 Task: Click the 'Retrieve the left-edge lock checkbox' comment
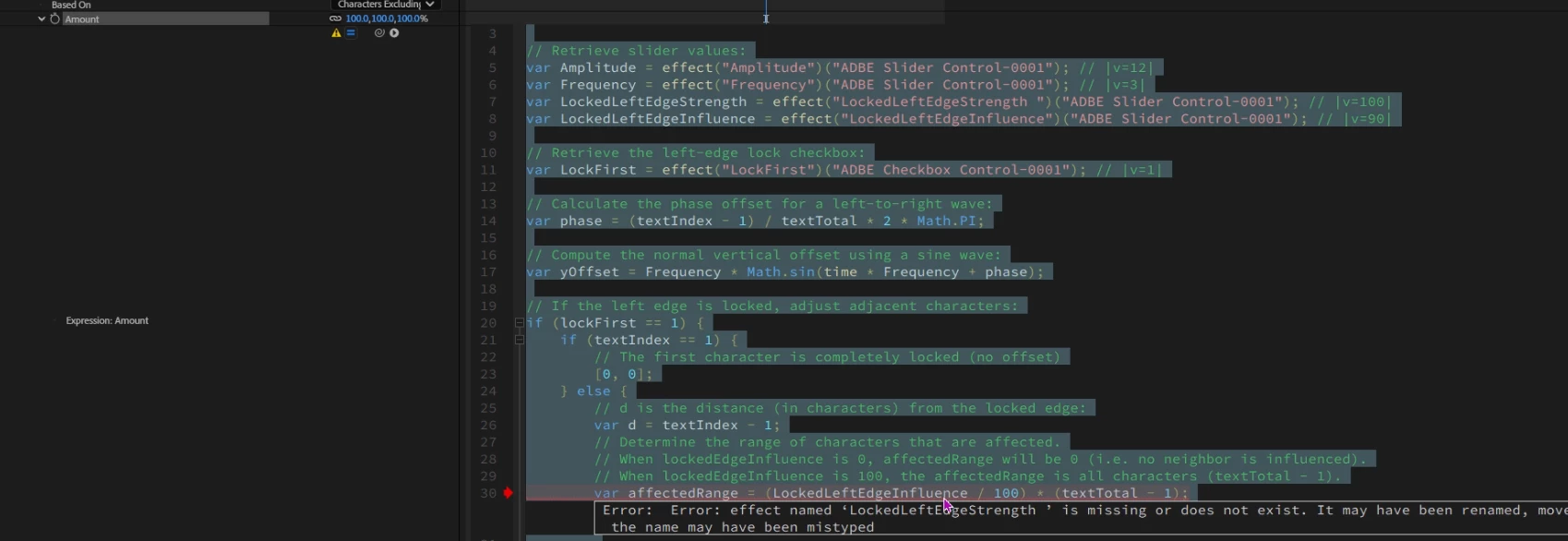click(696, 153)
